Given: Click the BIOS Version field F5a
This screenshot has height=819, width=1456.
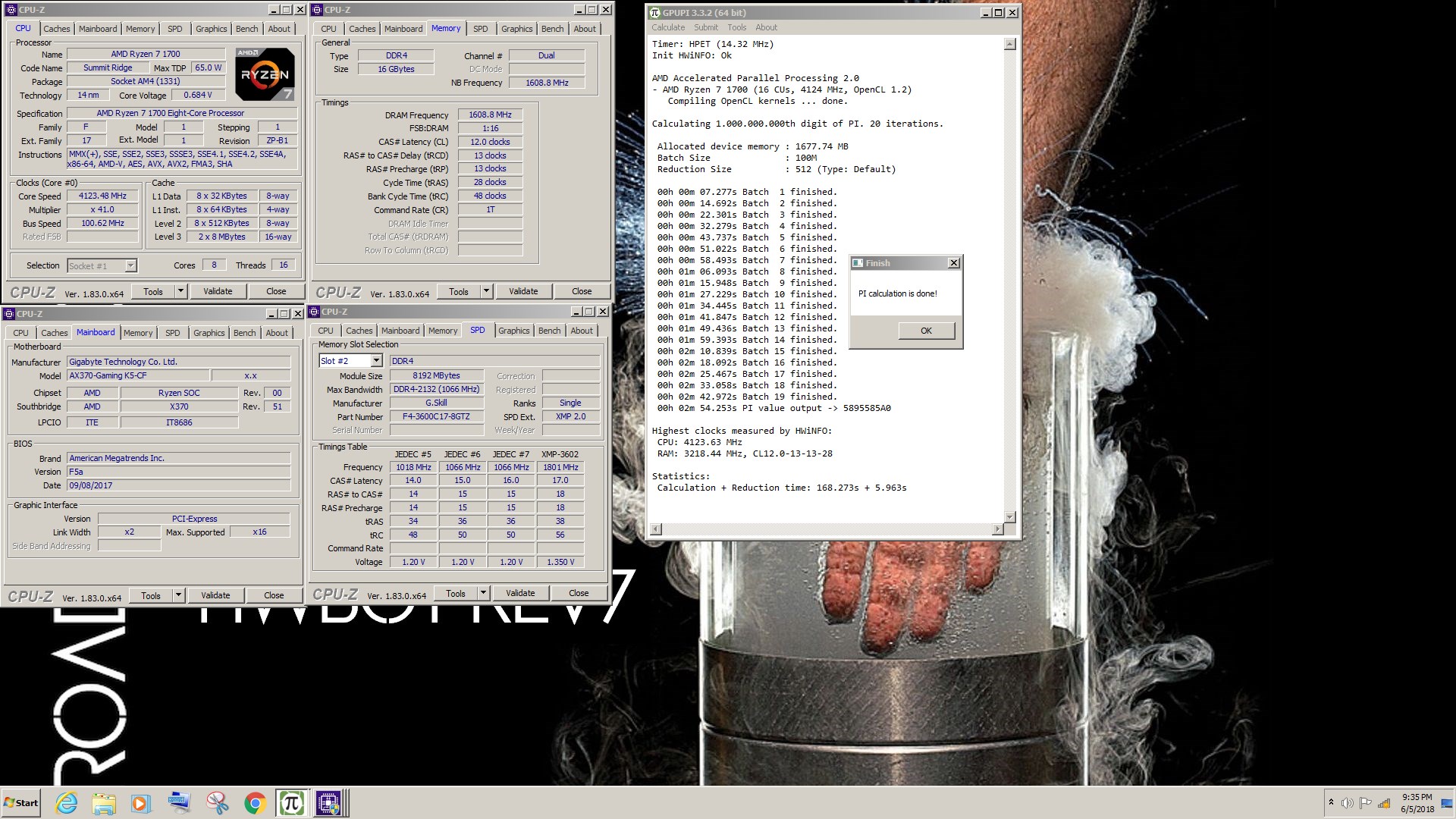Looking at the screenshot, I should [x=178, y=472].
